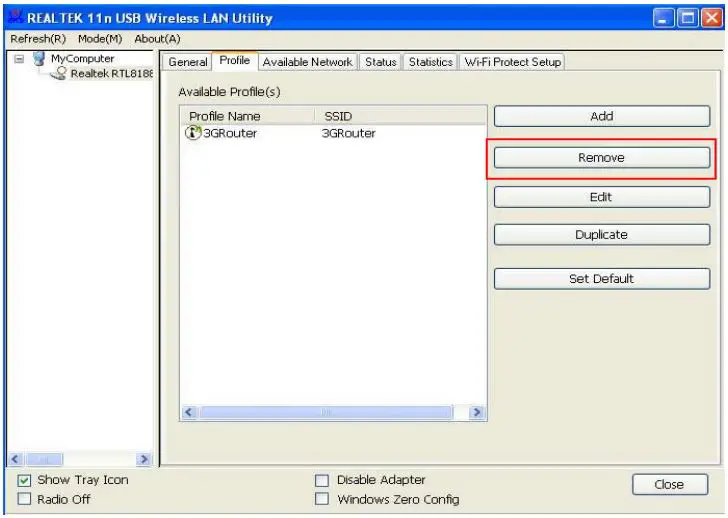Click the Edit profile button
The image size is (728, 518).
coord(602,197)
